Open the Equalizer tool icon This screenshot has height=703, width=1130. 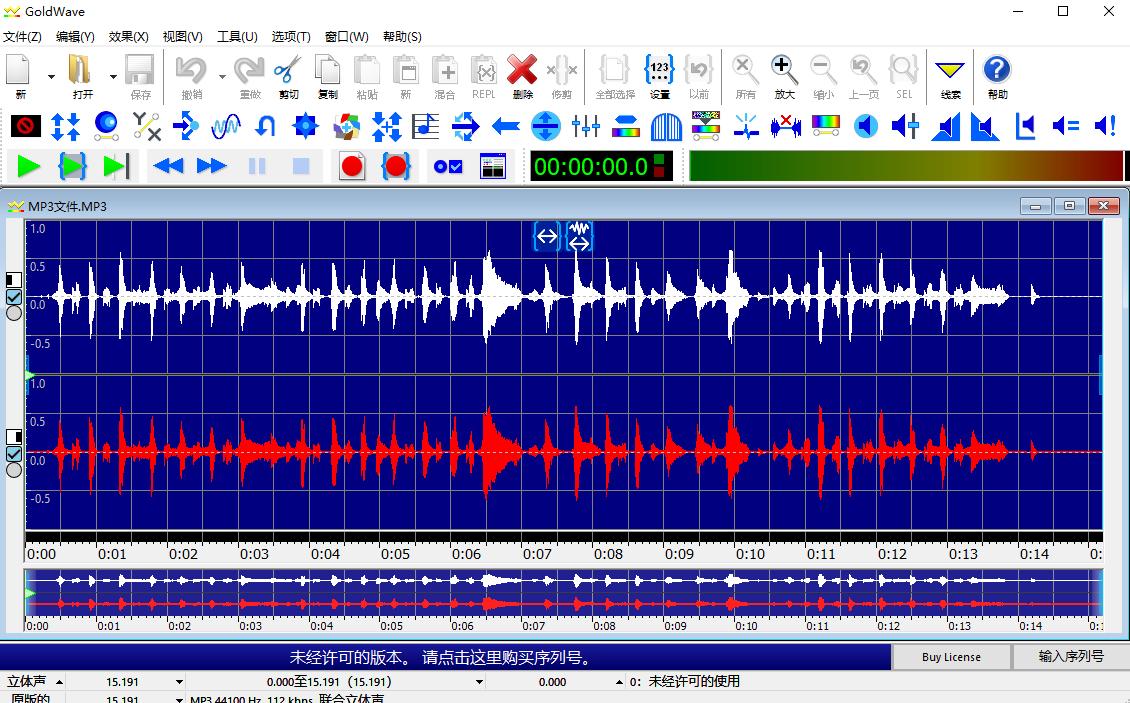[587, 126]
